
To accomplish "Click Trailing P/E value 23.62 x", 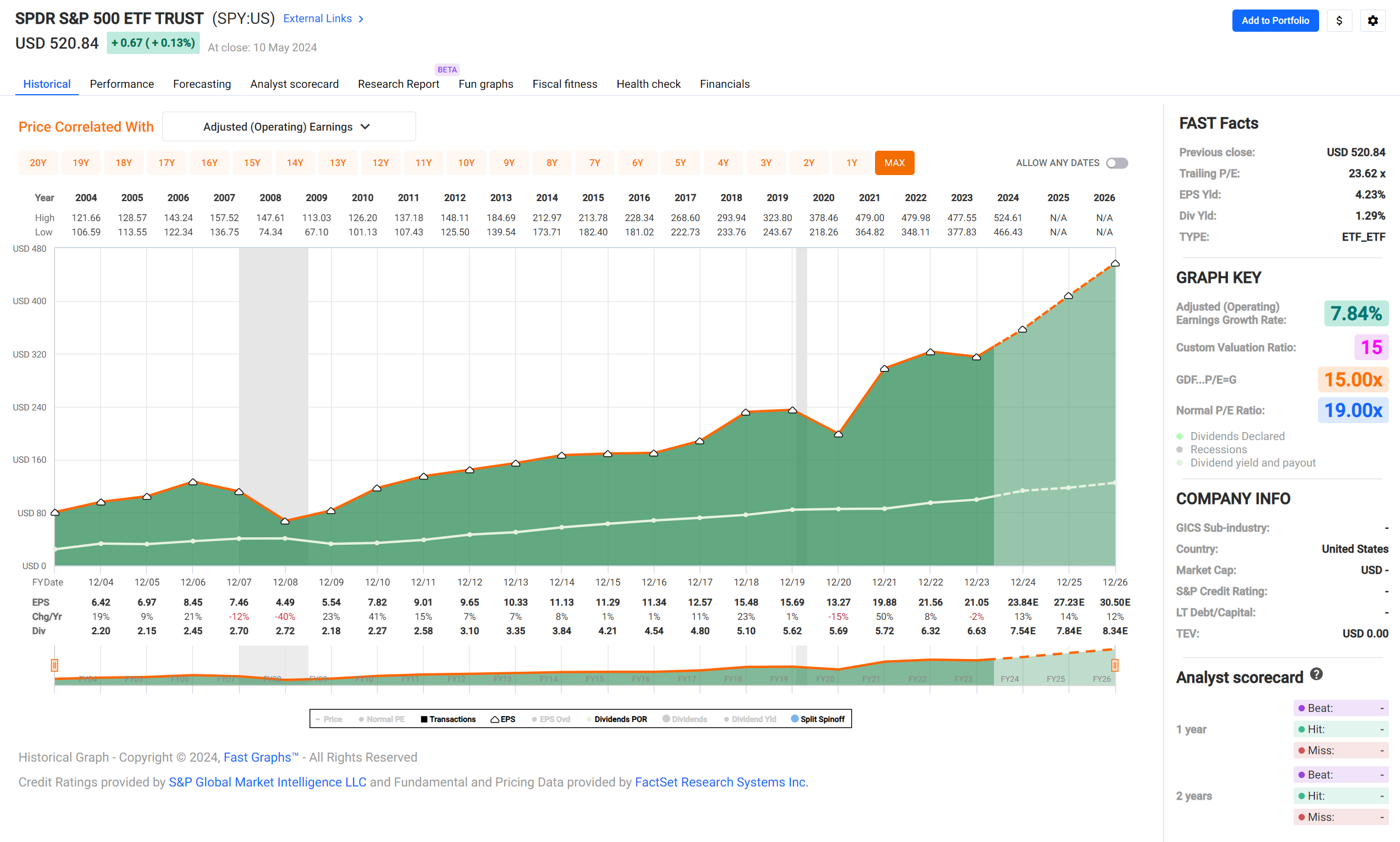I will pyautogui.click(x=1367, y=173).
